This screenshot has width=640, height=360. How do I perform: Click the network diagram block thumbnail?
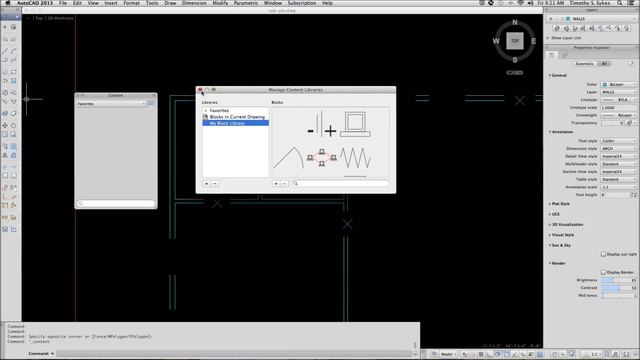pyautogui.click(x=322, y=158)
